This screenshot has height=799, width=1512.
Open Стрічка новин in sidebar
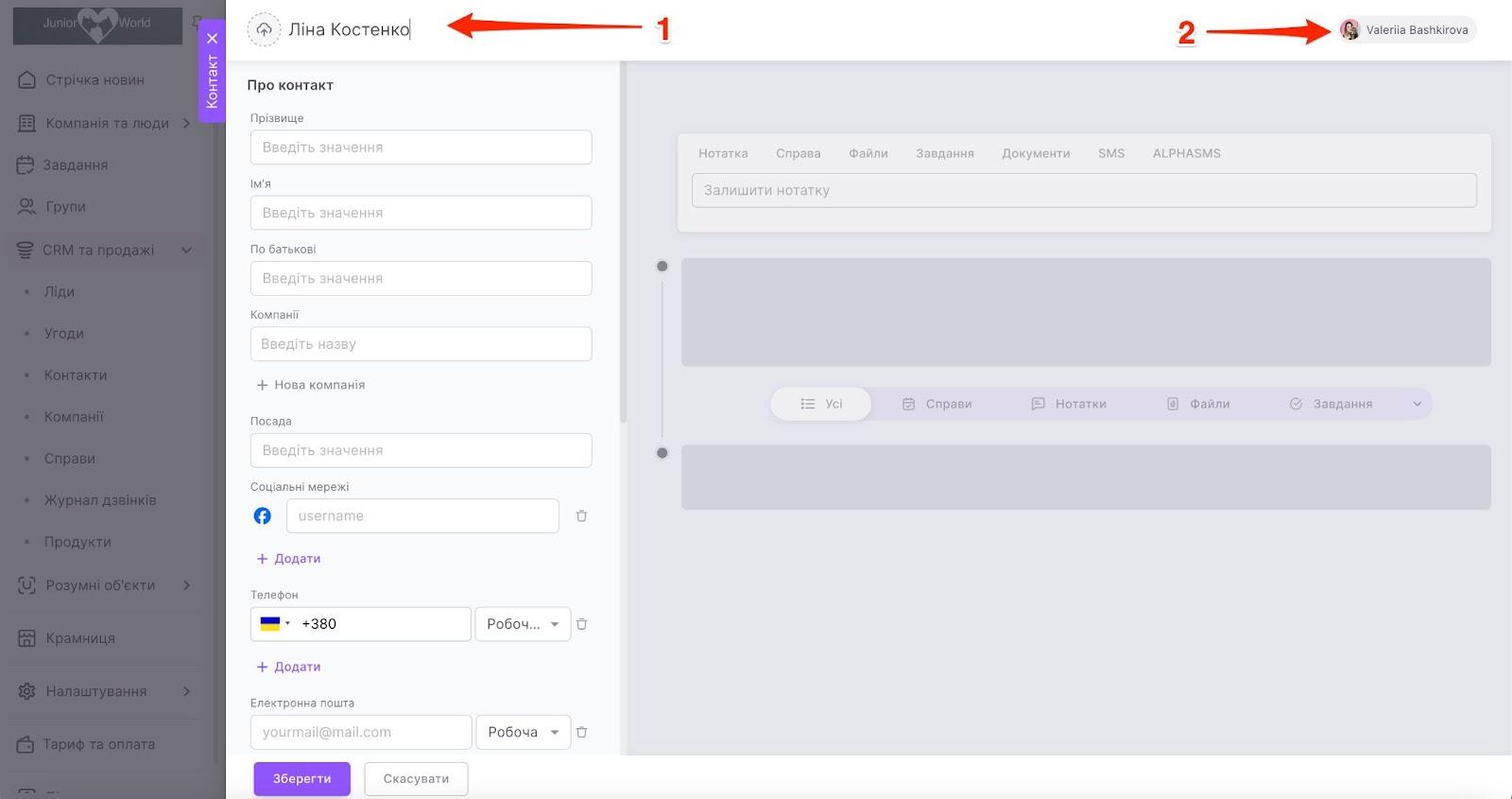(x=95, y=79)
